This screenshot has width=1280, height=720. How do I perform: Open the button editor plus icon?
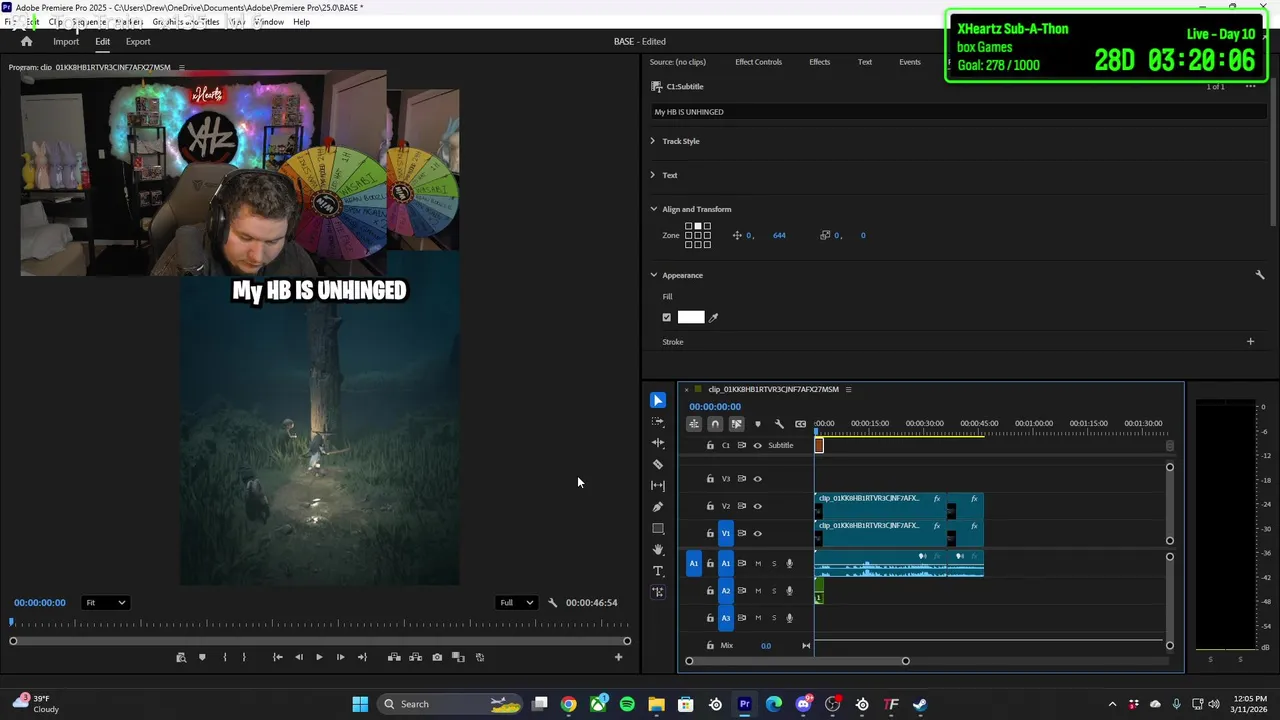pos(618,657)
